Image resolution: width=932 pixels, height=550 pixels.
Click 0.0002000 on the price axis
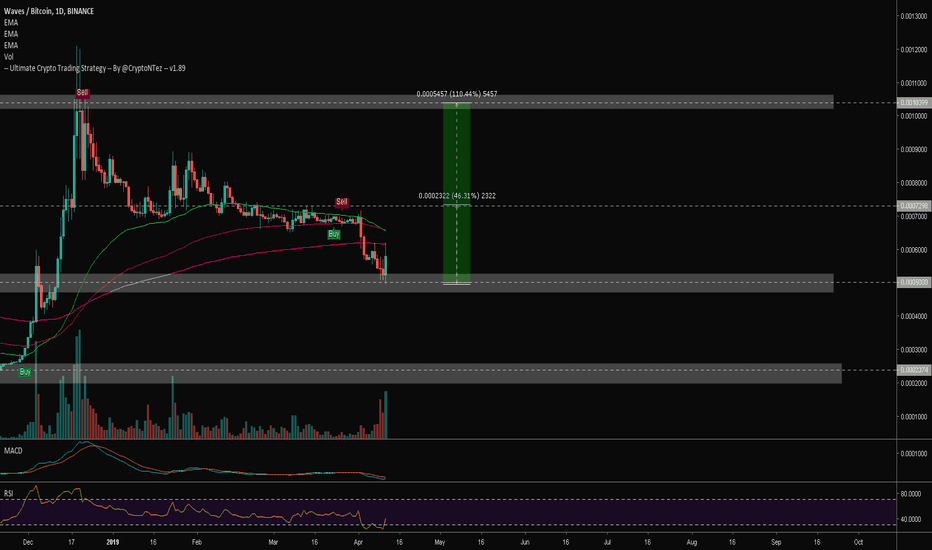click(914, 384)
